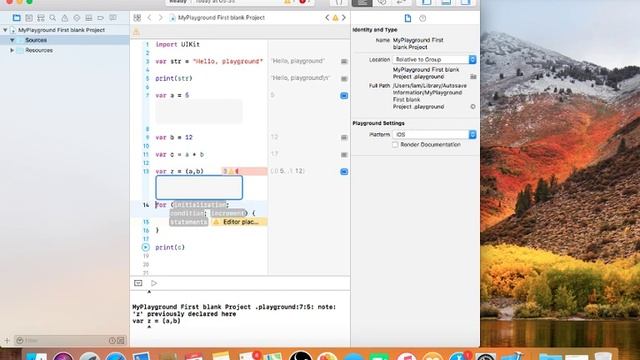Screen dimensions: 640x360
Task: Go forward in editor history
Action: coord(160,18)
